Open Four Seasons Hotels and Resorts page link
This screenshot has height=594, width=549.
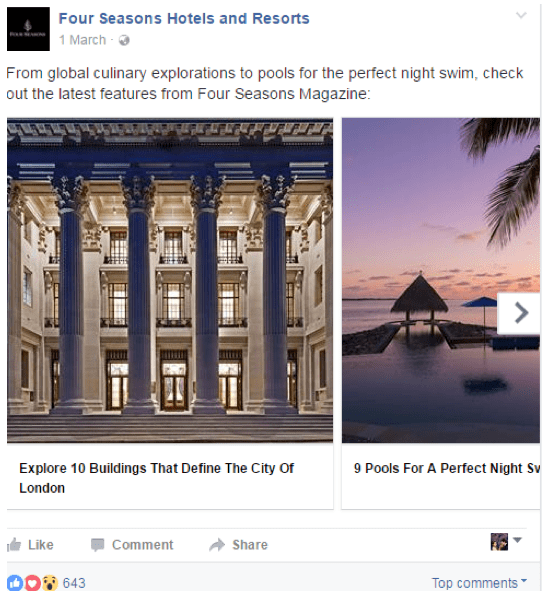click(184, 18)
